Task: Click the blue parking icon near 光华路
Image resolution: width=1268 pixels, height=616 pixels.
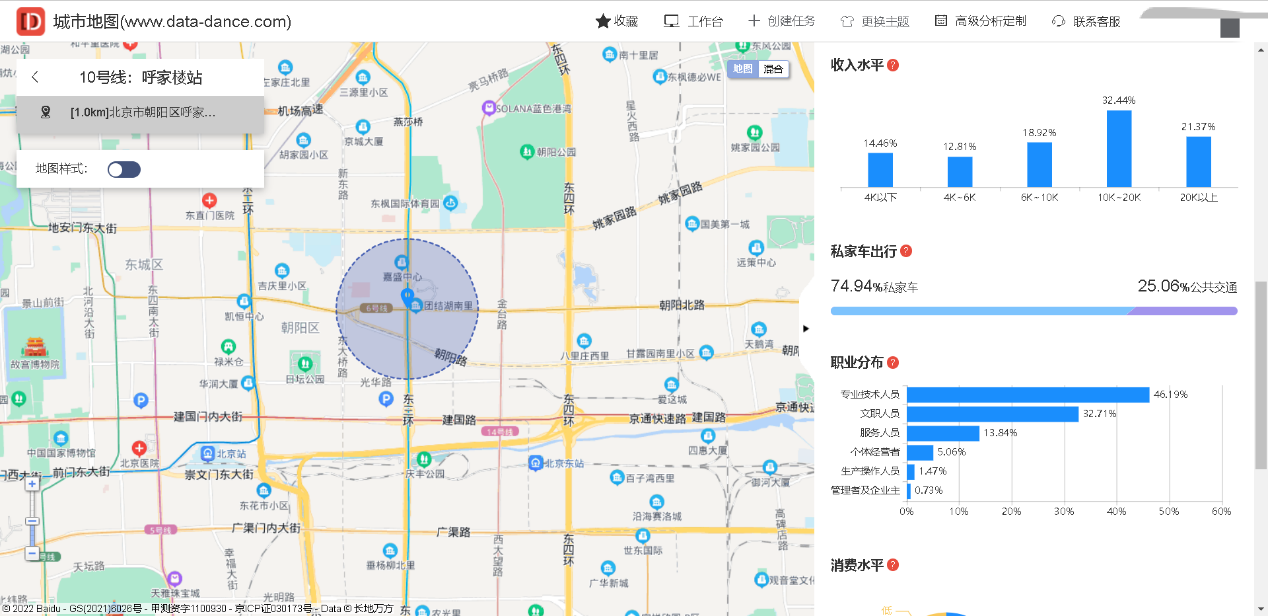Action: click(x=386, y=399)
